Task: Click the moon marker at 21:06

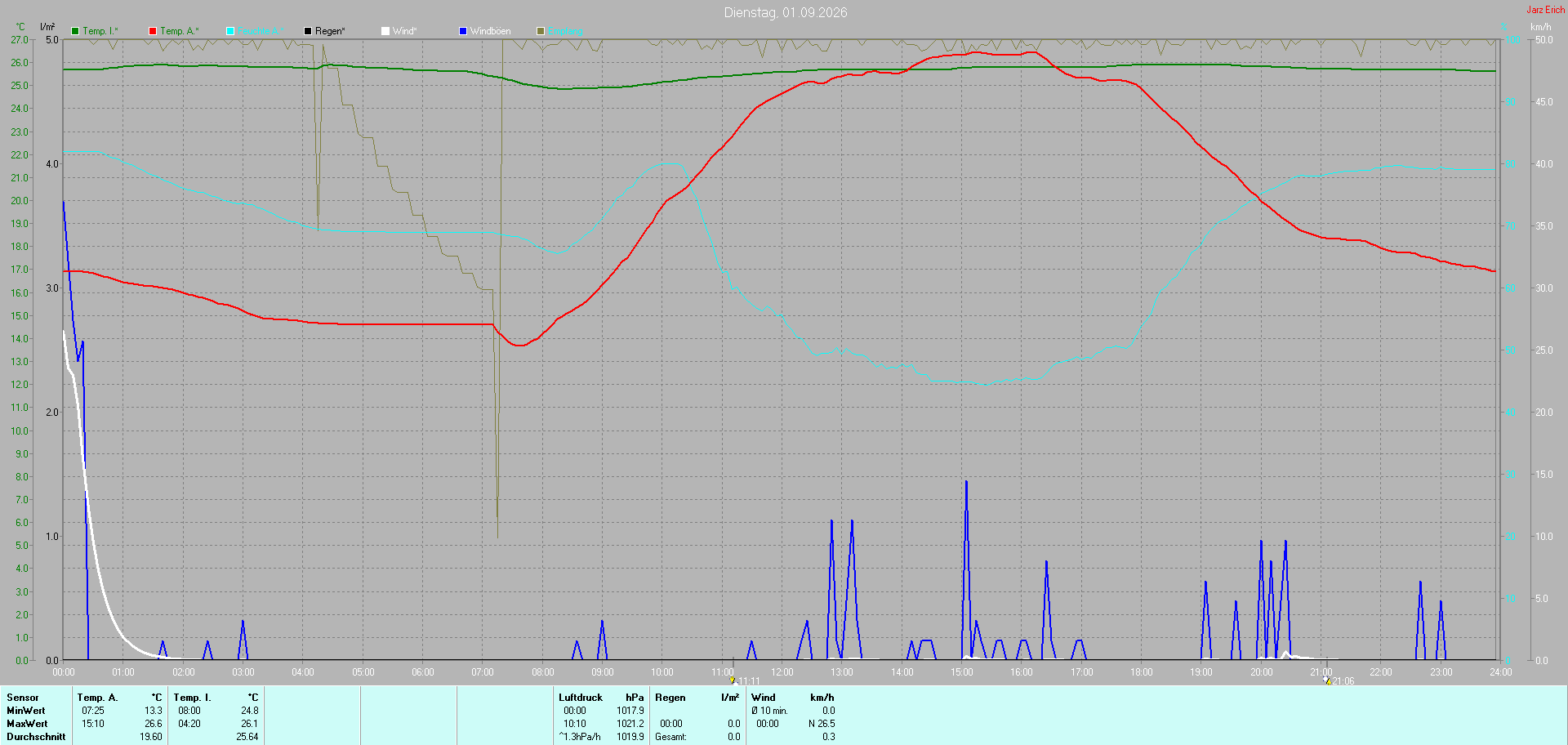Action: coord(1327,680)
